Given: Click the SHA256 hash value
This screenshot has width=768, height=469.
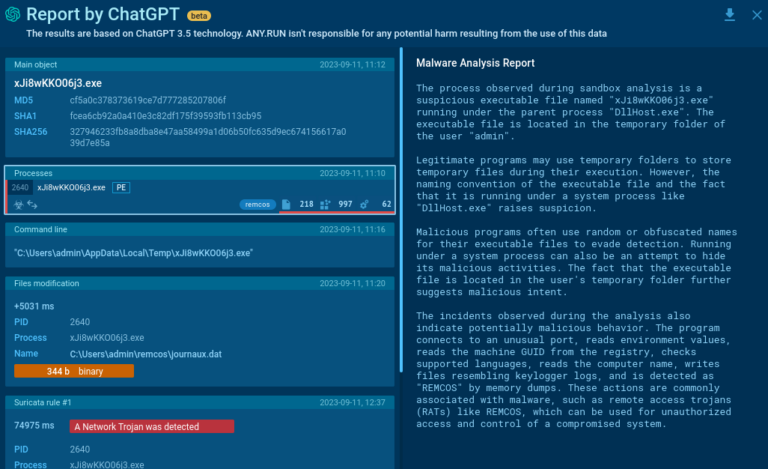Looking at the screenshot, I should tap(208, 137).
